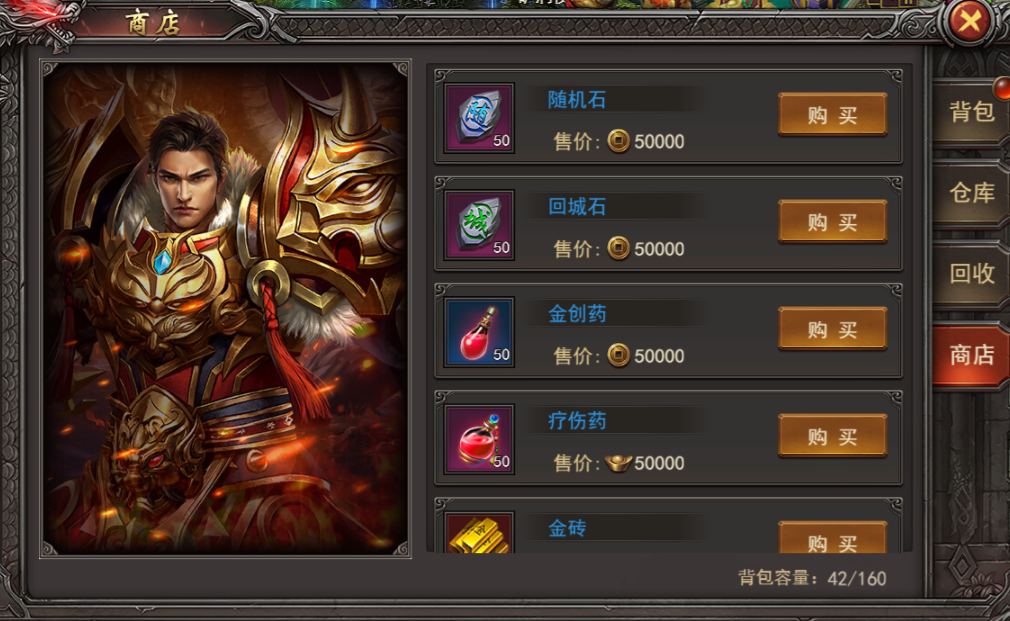Buy the 随机石 with 购买 button
The width and height of the screenshot is (1010, 621).
[x=832, y=115]
